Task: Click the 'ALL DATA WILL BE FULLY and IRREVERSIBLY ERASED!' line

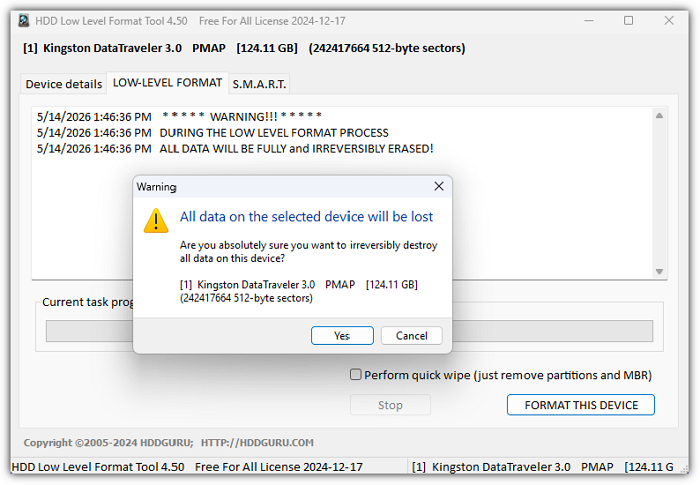Action: tap(296, 148)
